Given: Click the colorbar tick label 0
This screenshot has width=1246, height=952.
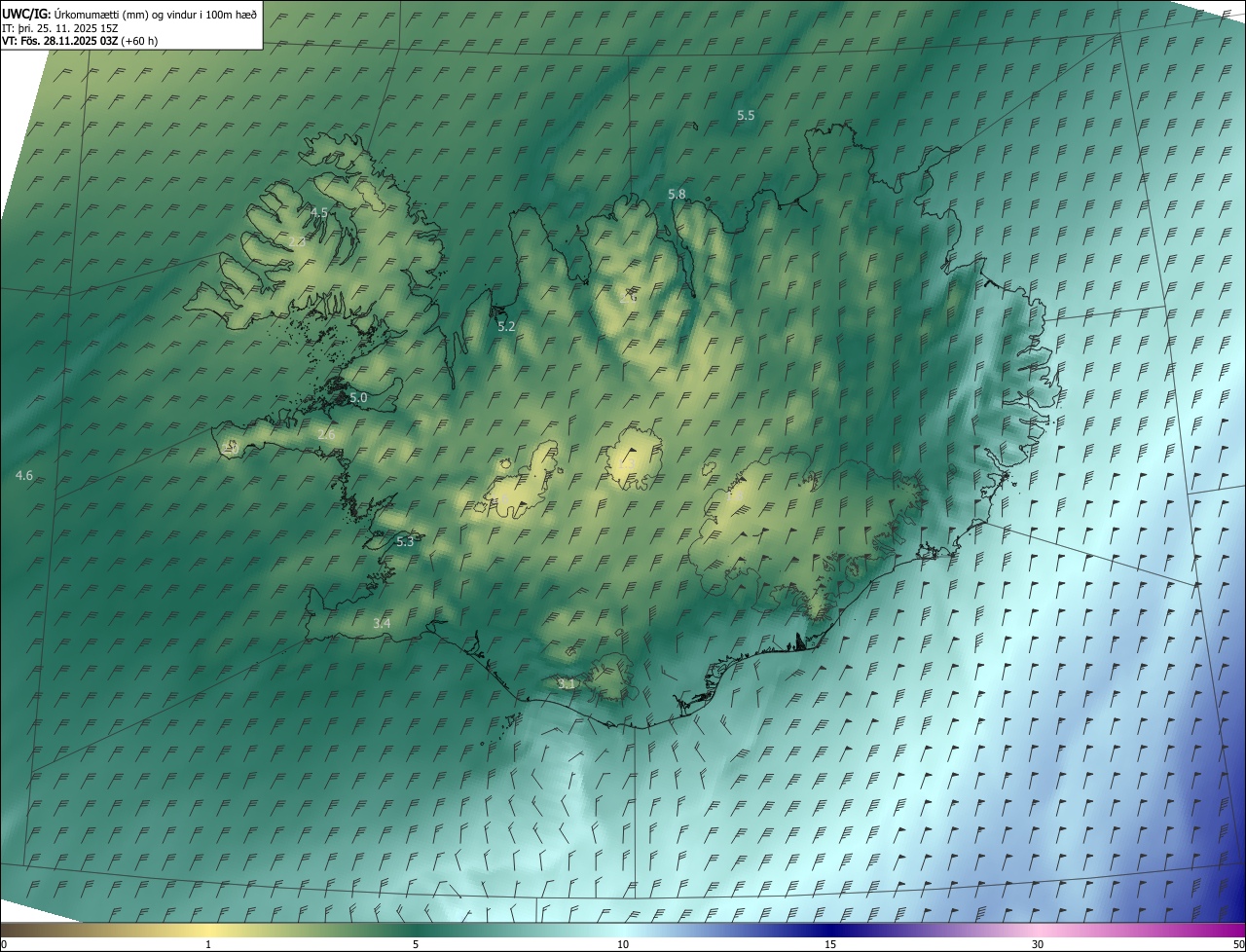Looking at the screenshot, I should click(4, 945).
